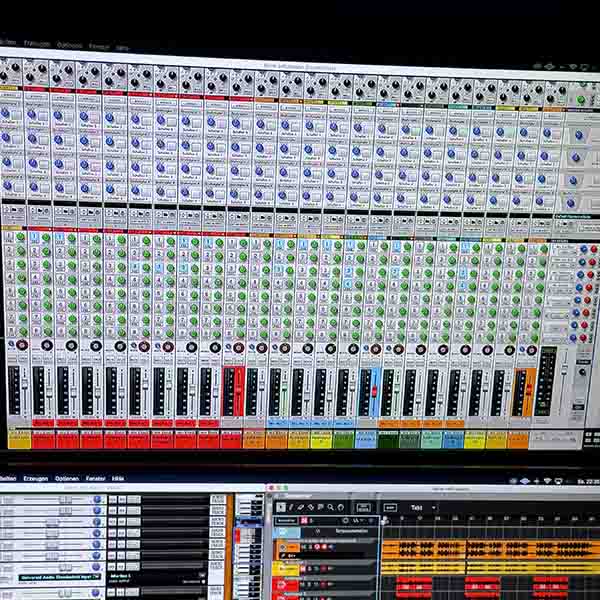
Task: Select the Magnifying glass zoom tool
Action: coord(331,507)
